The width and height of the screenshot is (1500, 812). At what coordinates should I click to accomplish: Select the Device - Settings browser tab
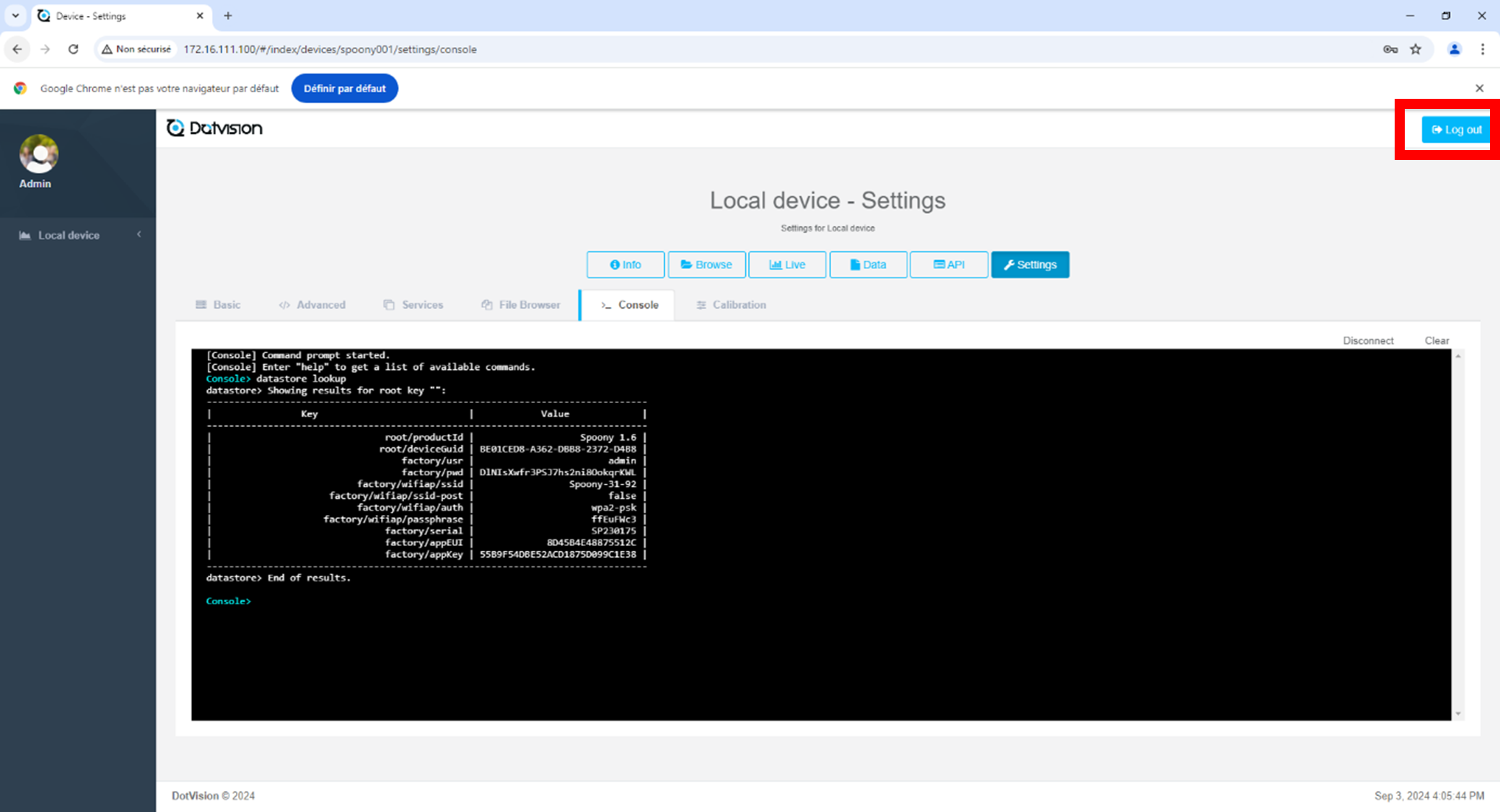(121, 16)
